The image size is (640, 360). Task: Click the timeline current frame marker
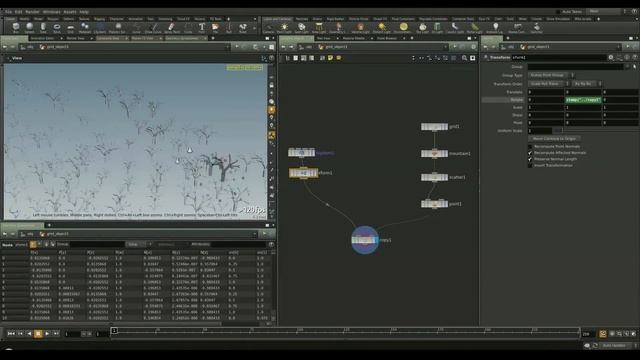[115, 330]
